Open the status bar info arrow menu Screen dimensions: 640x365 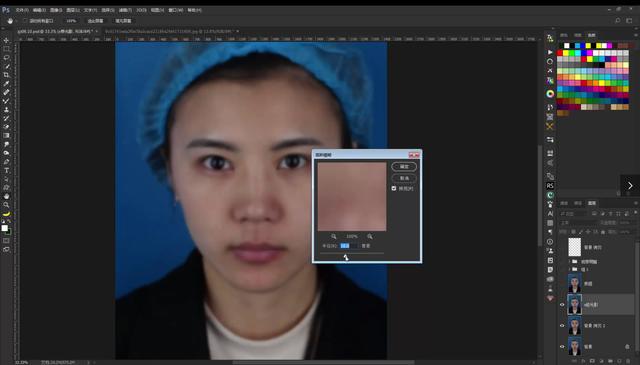(88, 362)
